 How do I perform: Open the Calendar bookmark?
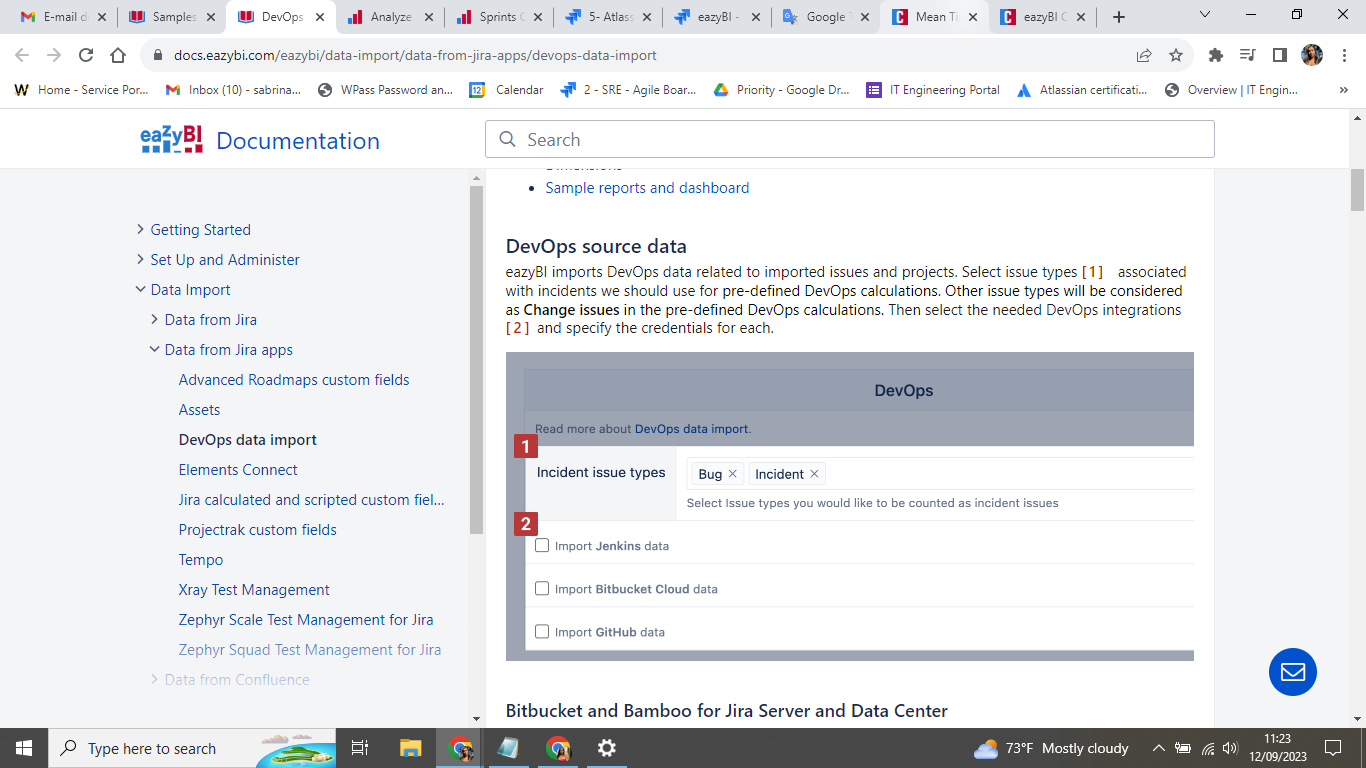[506, 90]
